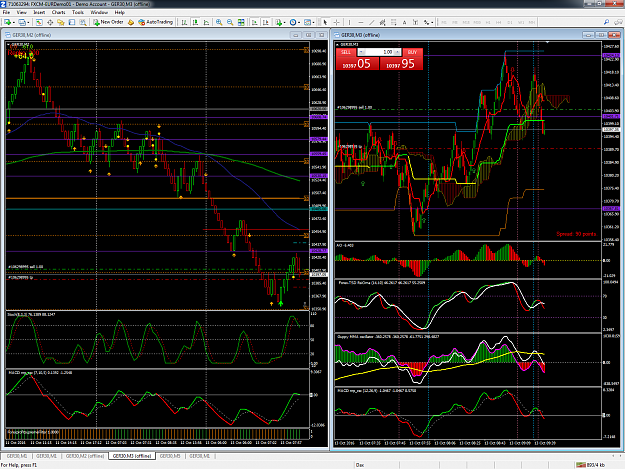Switch to the GER30,M5 chart tab

click(x=170, y=456)
